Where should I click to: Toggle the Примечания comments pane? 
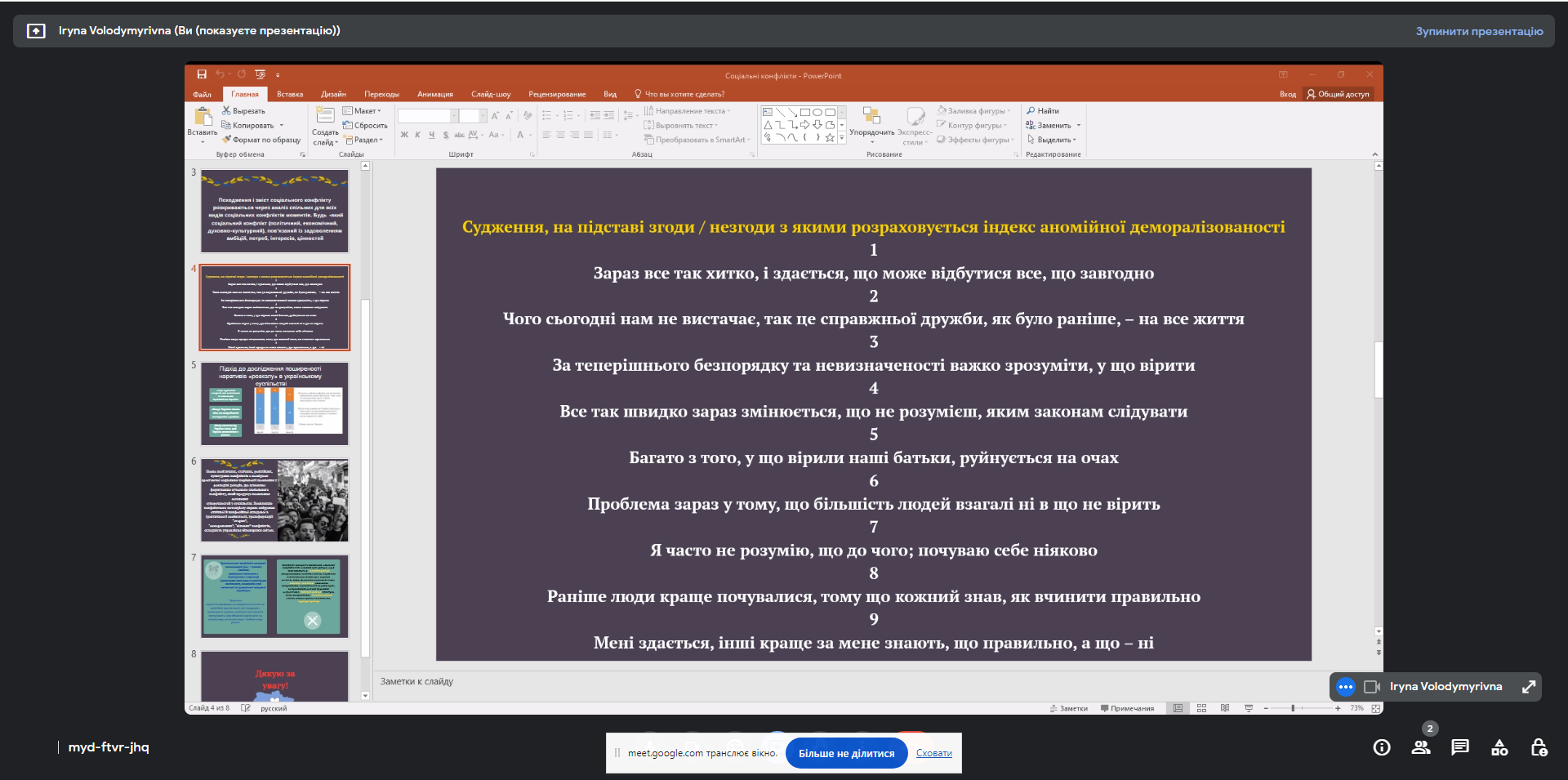(x=1127, y=708)
